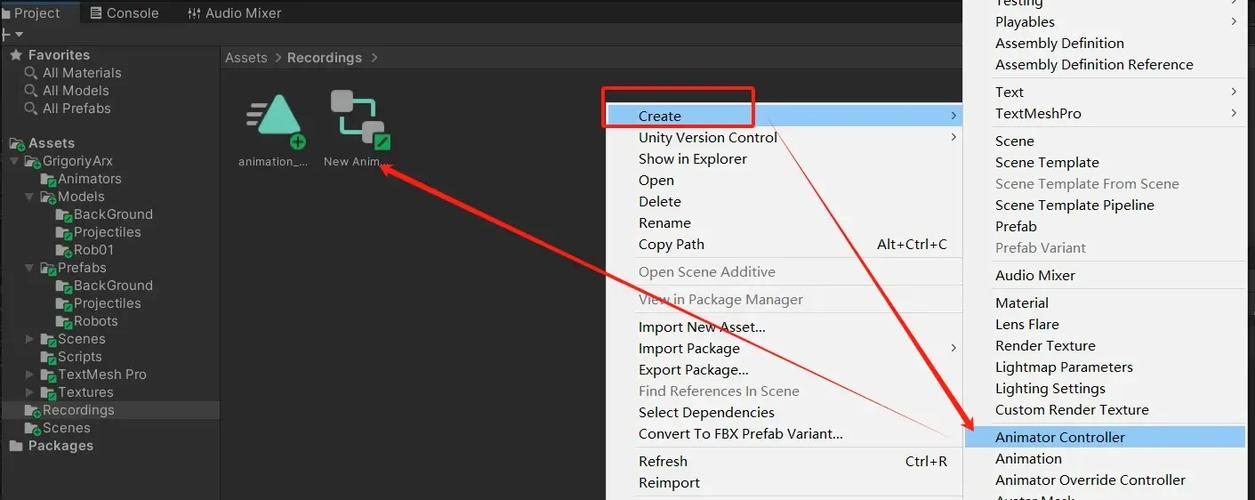1255x500 pixels.
Task: Expand the Scenes folder under GrigoriyArx
Action: click(x=30, y=339)
